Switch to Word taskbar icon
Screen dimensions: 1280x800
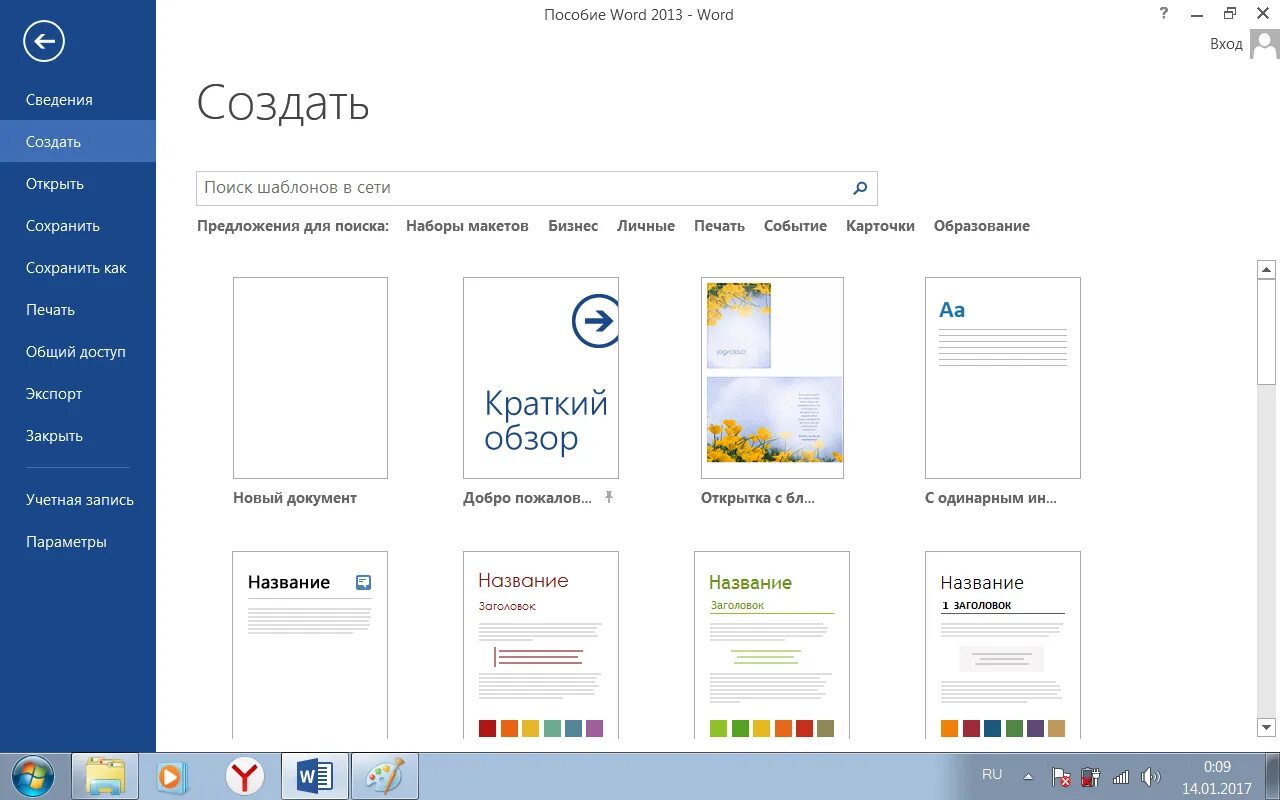tap(315, 776)
